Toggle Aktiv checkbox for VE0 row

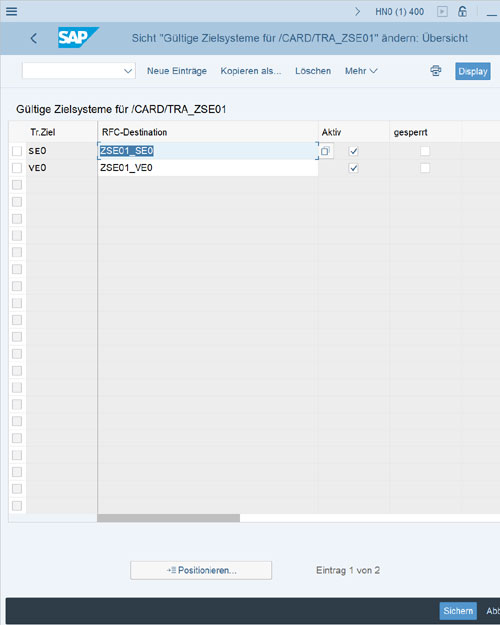pos(353,168)
